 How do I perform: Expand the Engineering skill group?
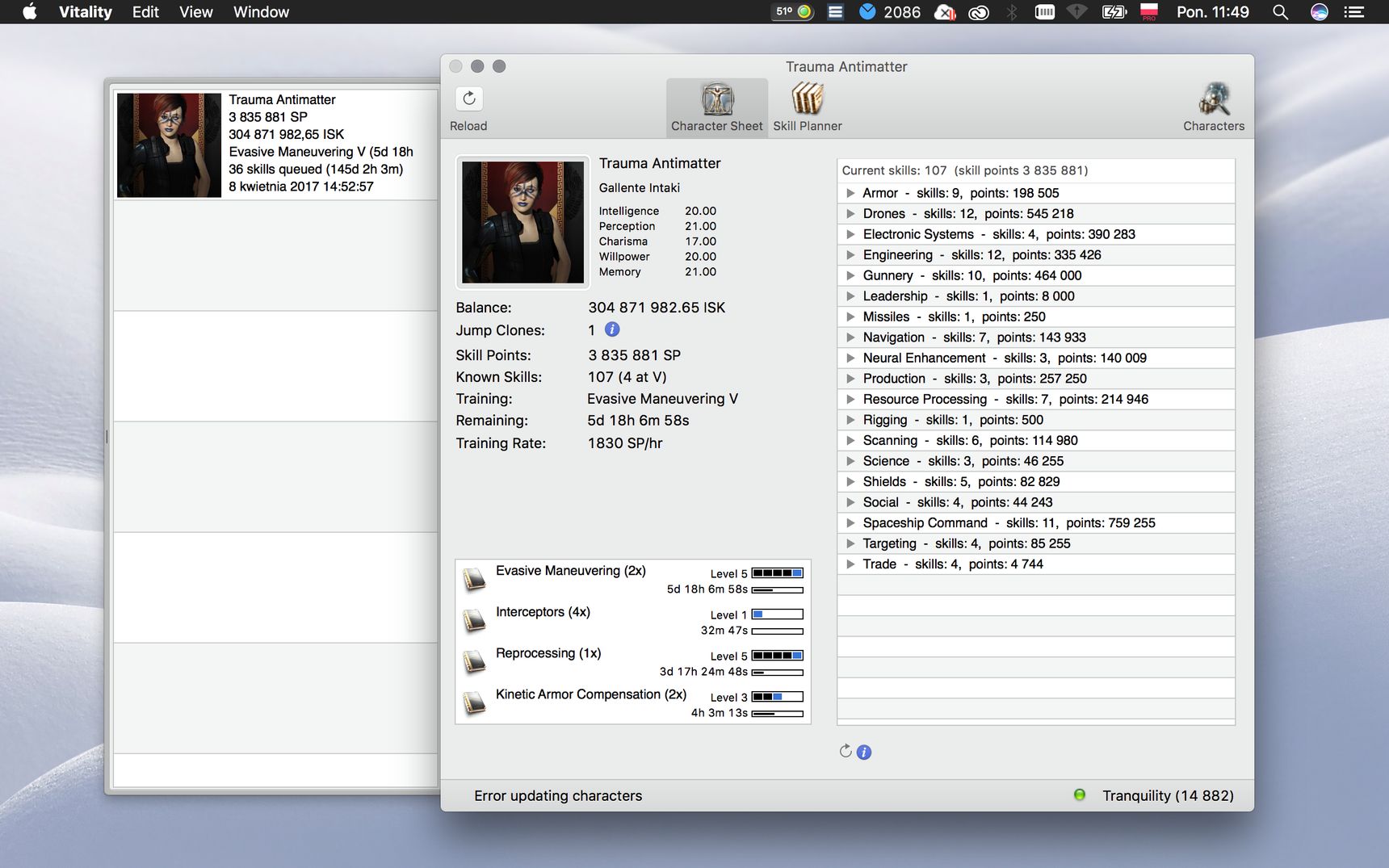[x=850, y=255]
